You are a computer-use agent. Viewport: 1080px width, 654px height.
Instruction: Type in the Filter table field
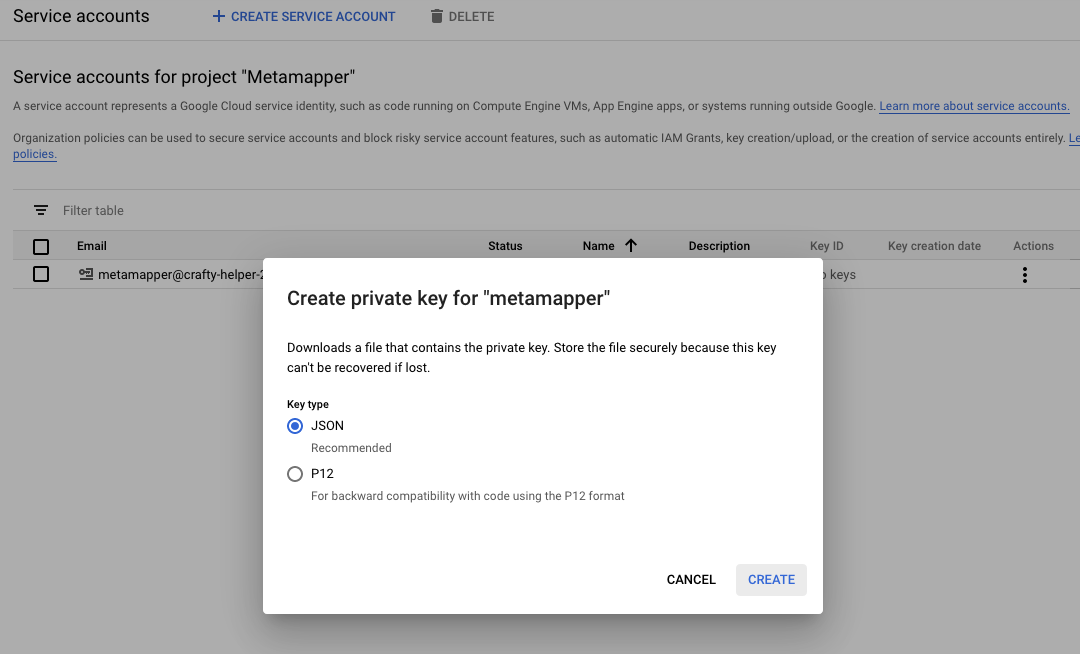(x=200, y=210)
